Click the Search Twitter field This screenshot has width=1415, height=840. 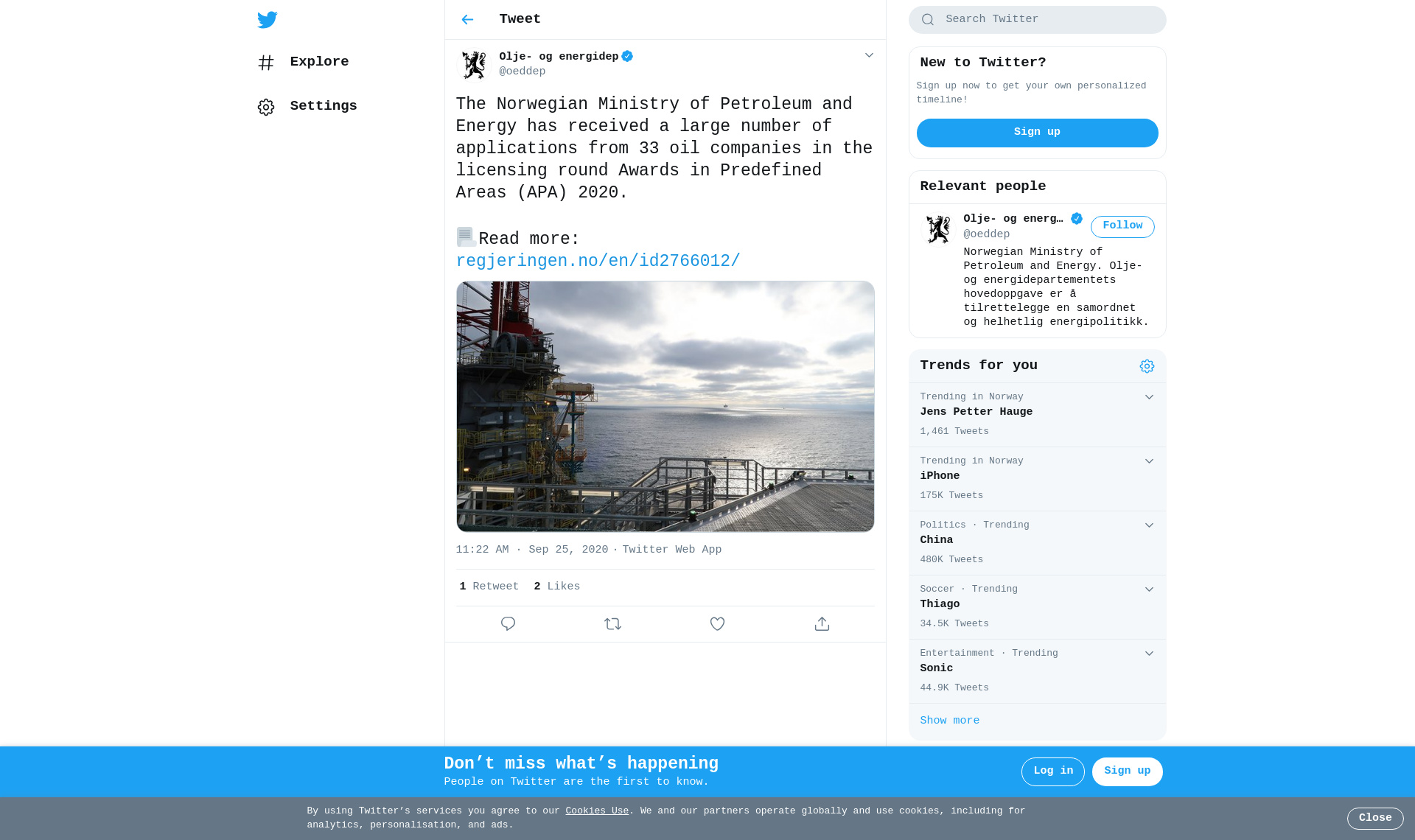click(x=1037, y=20)
